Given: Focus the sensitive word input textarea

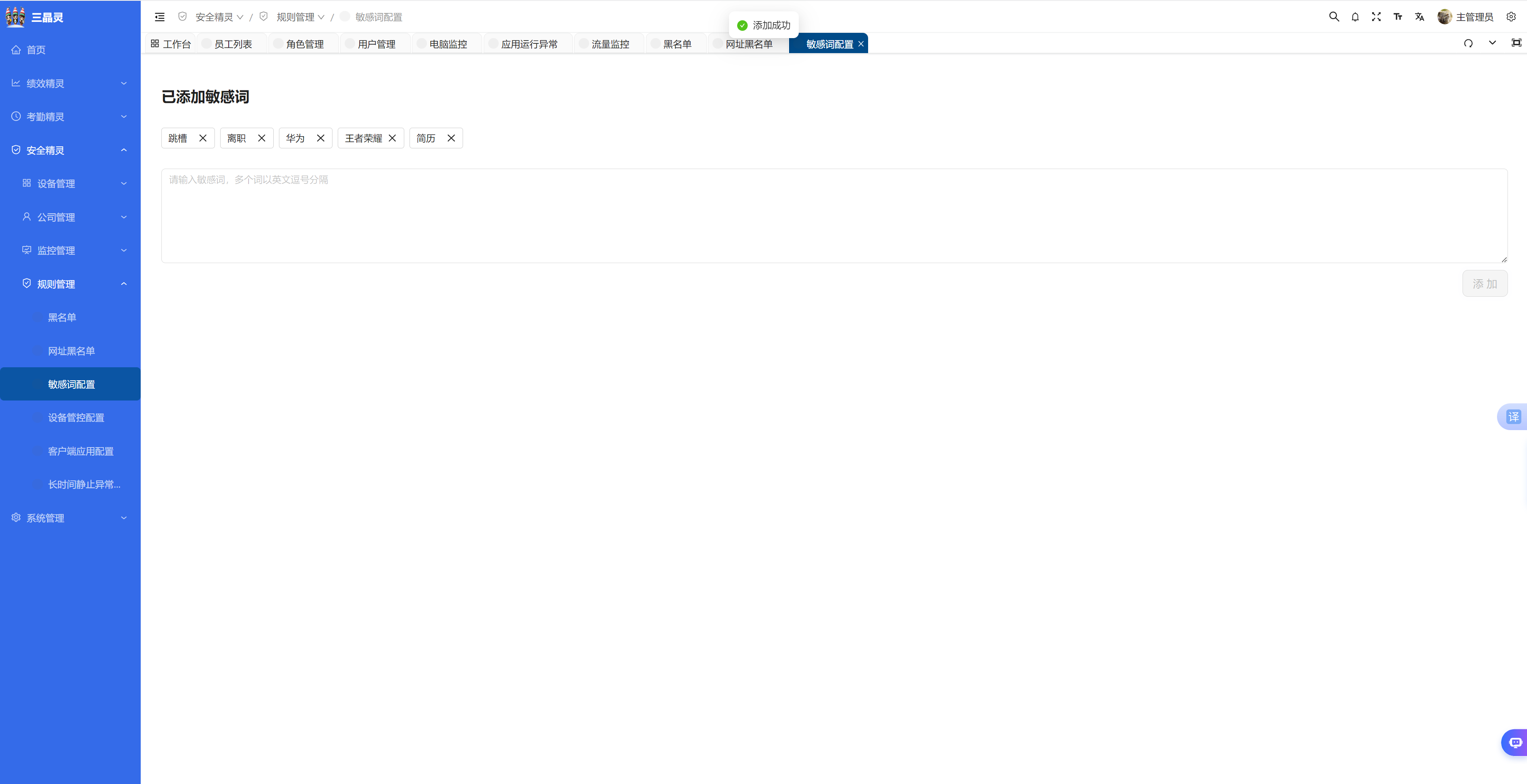Looking at the screenshot, I should [834, 216].
